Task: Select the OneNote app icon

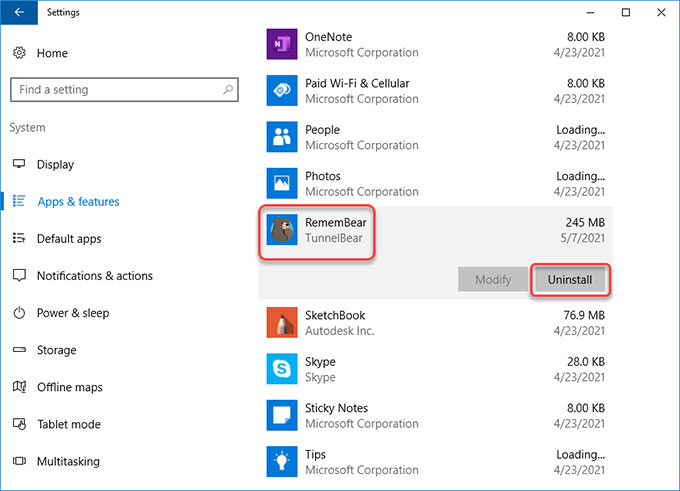Action: click(x=282, y=44)
